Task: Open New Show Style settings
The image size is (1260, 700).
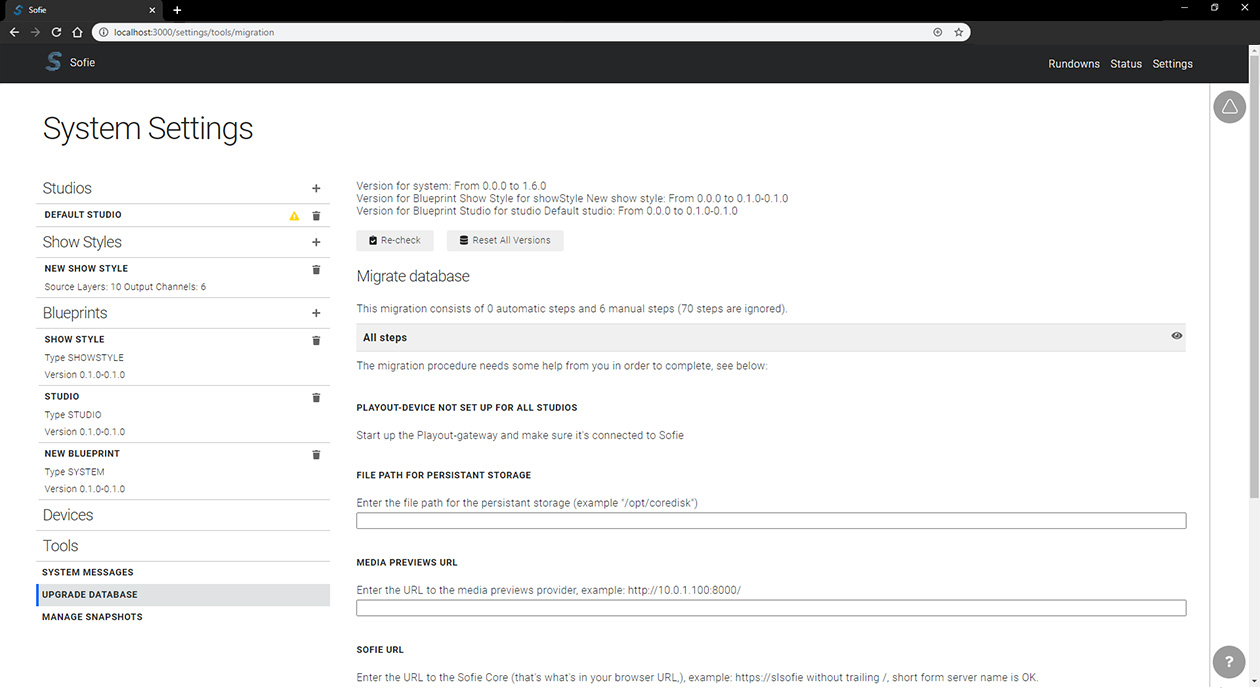Action: (x=86, y=269)
